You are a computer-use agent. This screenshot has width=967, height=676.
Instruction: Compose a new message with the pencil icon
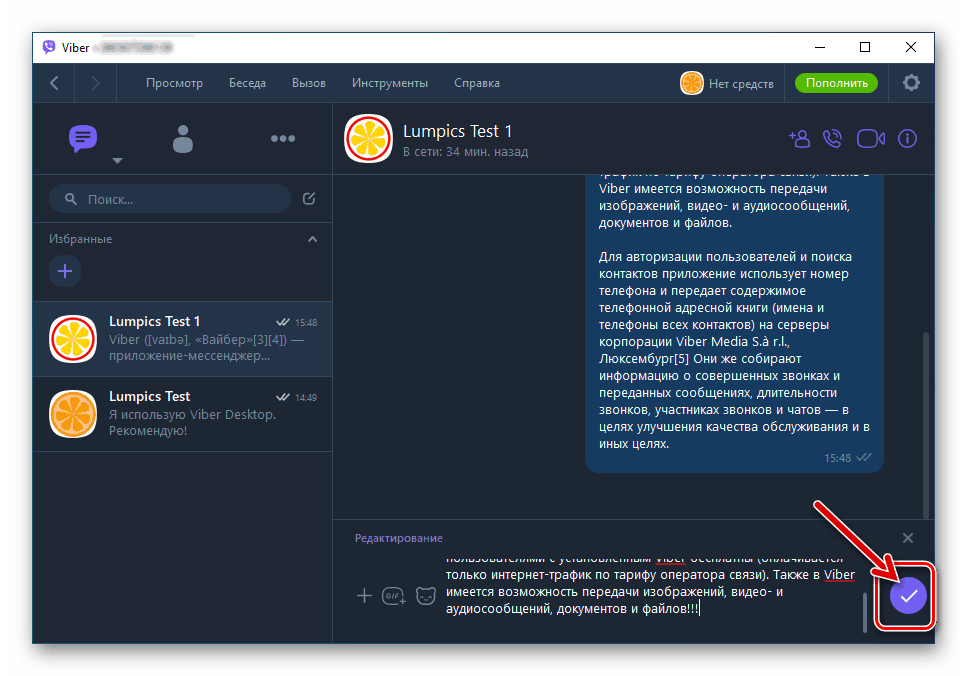pos(309,199)
